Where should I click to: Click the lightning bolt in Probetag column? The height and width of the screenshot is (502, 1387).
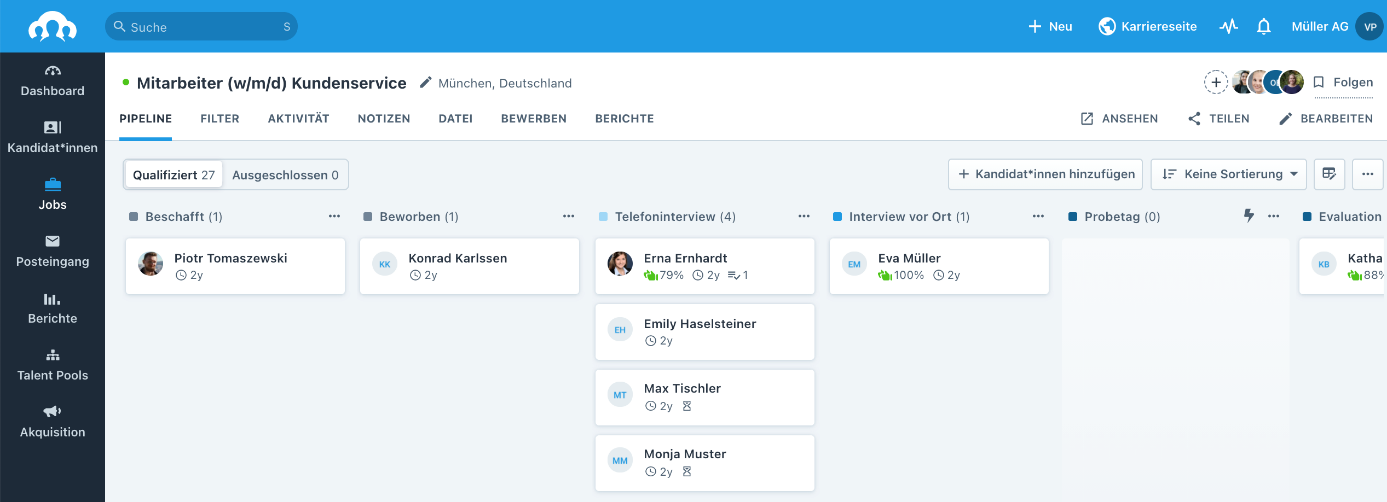(x=1248, y=216)
